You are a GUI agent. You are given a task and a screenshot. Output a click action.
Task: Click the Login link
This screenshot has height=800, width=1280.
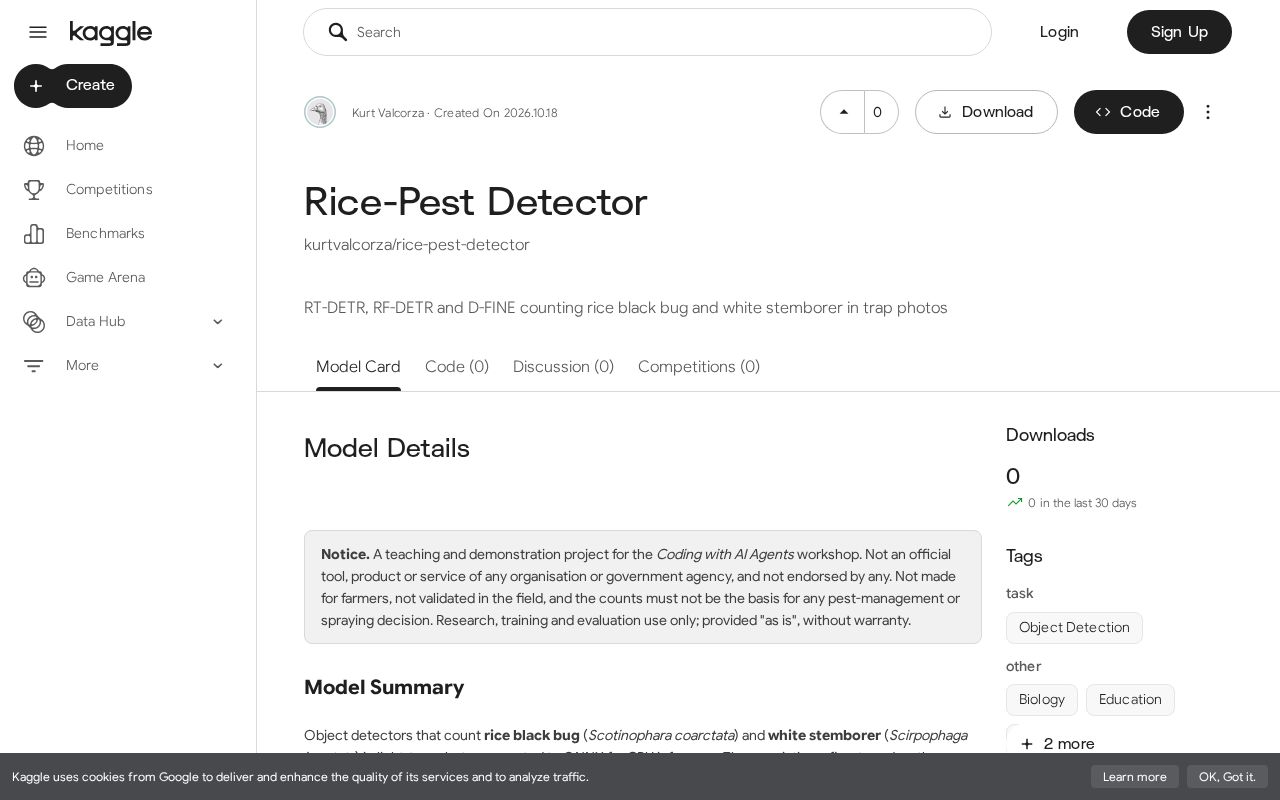(x=1059, y=32)
